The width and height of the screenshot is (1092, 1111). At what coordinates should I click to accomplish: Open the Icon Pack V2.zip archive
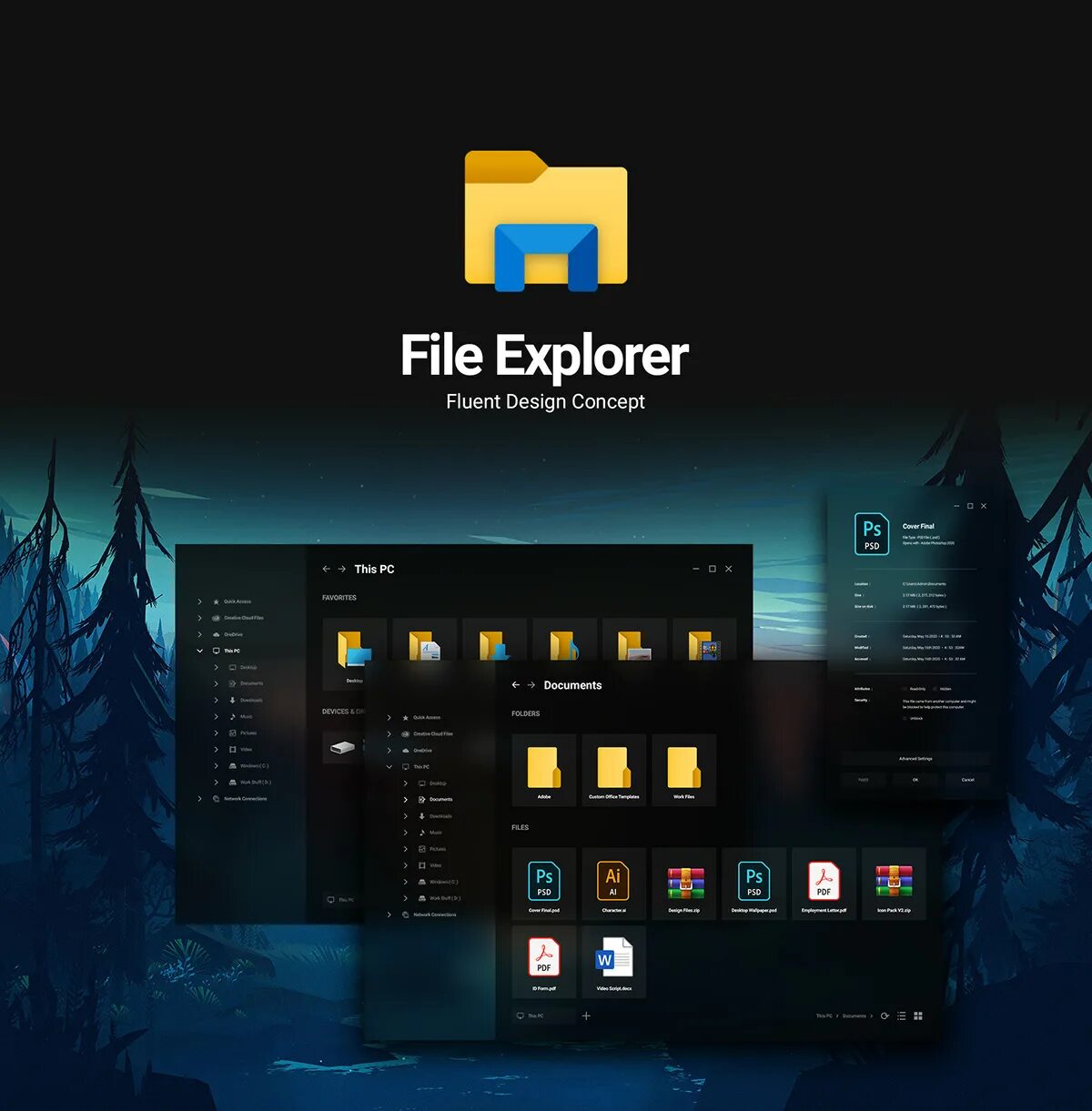[x=894, y=884]
